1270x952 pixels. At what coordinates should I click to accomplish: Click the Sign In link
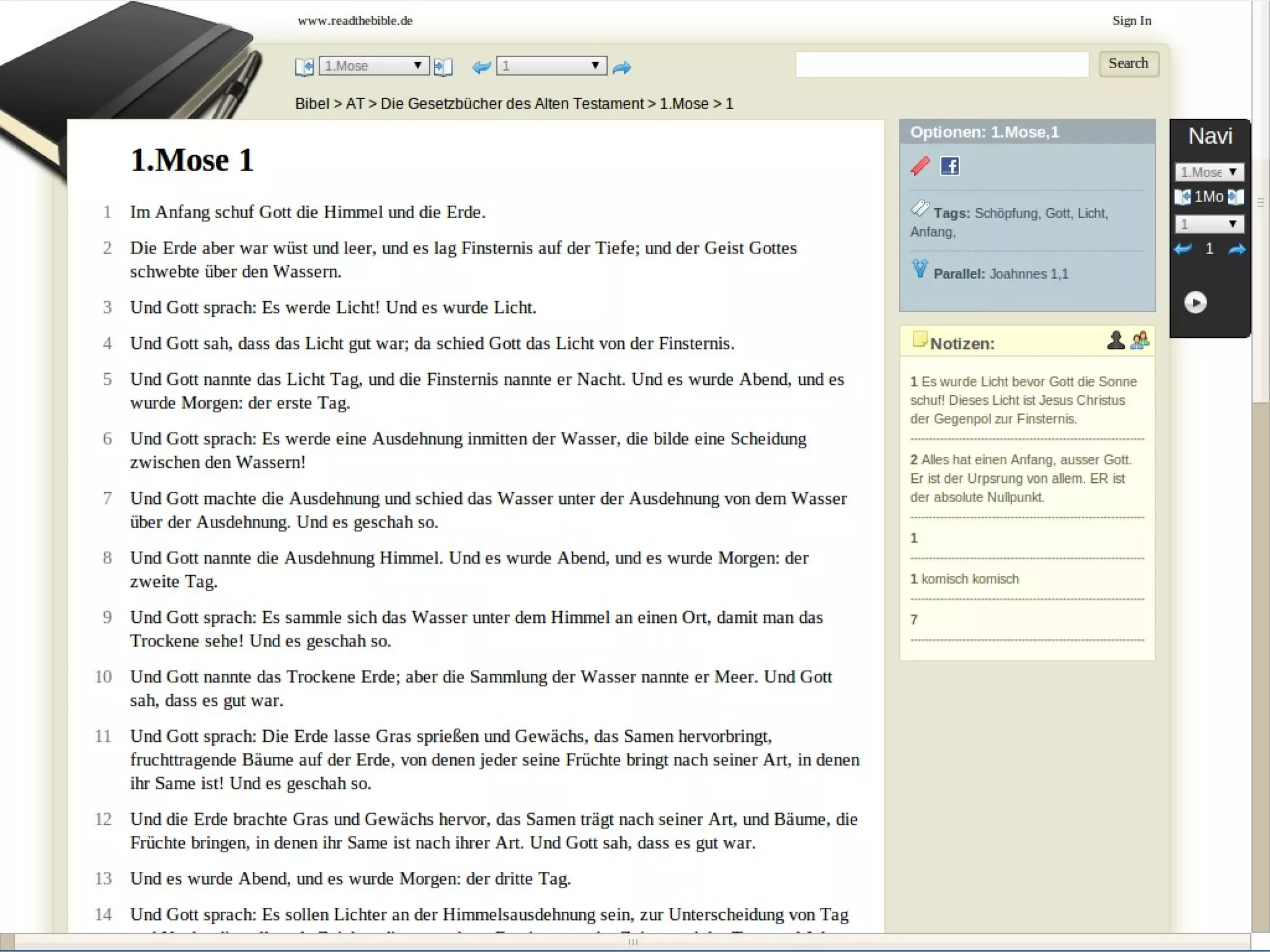pyautogui.click(x=1131, y=20)
